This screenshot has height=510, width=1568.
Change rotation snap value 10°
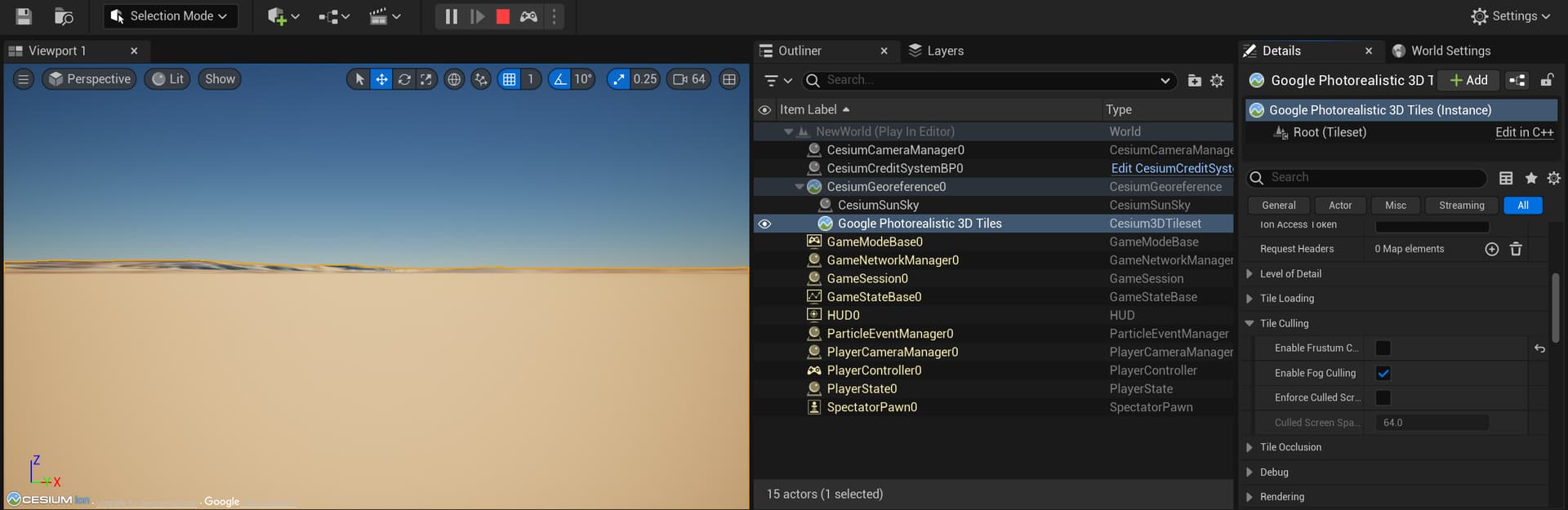[x=583, y=79]
